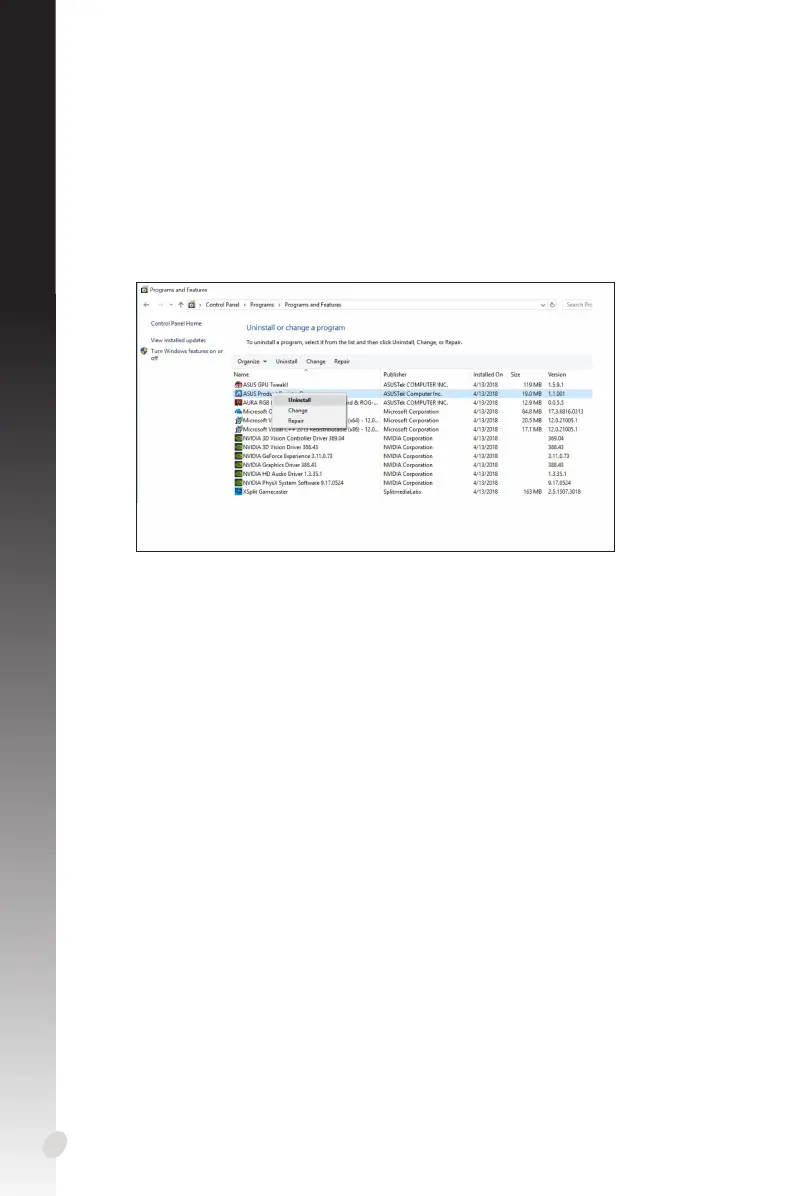Select NVIDIA Graphics Driver 388.43 row
Image resolution: width=794 pixels, height=1196 pixels.
click(x=413, y=465)
